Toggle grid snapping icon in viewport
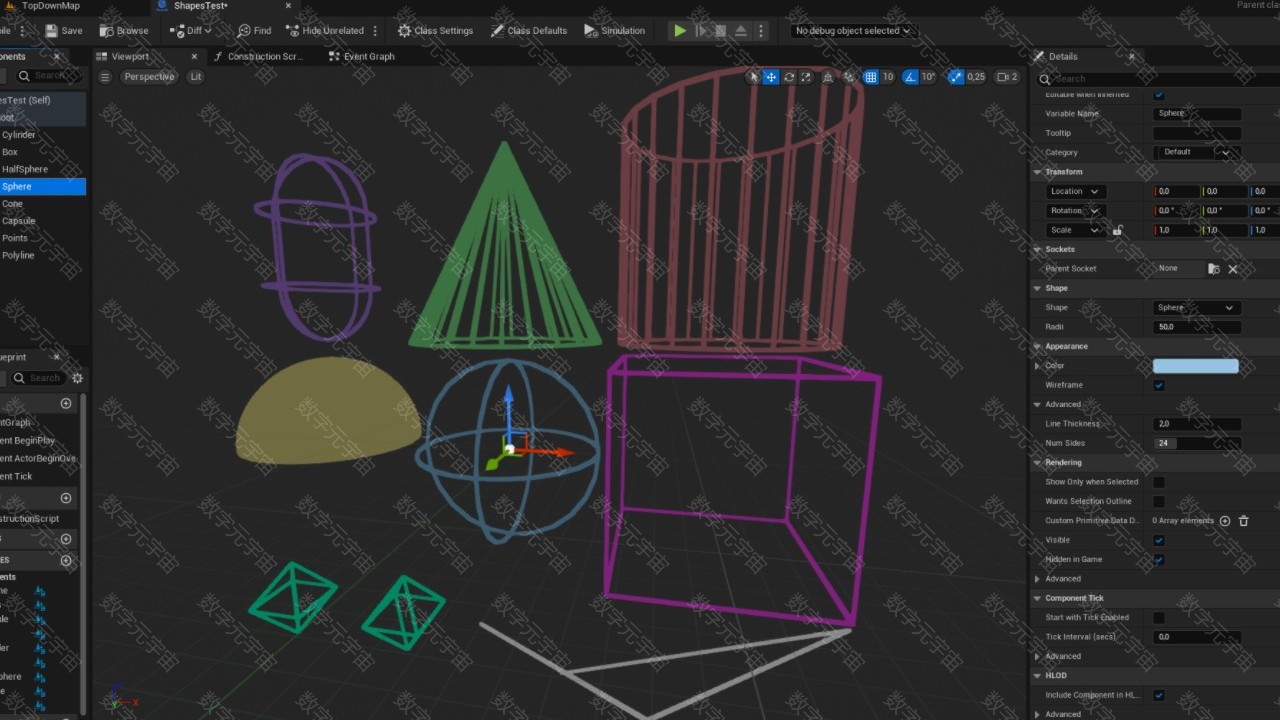The image size is (1280, 720). [871, 77]
